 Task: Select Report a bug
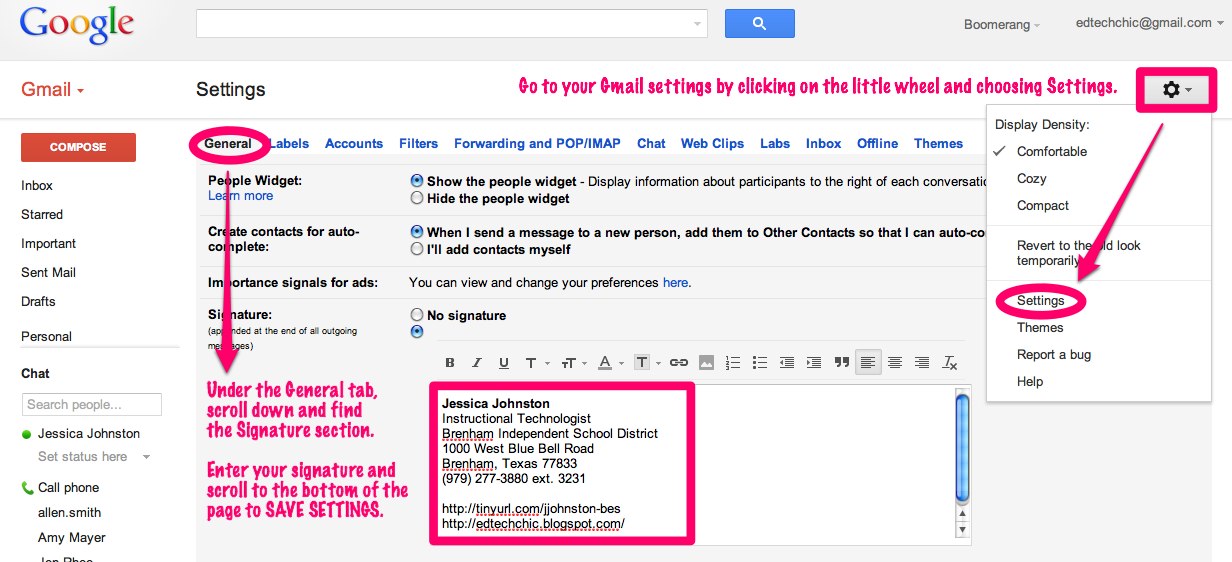(x=1054, y=355)
